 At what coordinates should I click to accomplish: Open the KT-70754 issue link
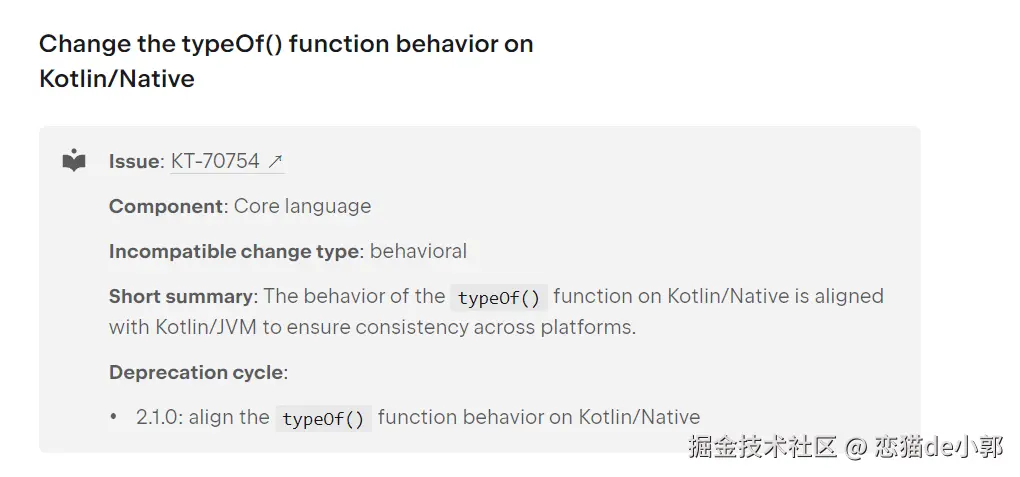click(x=215, y=161)
